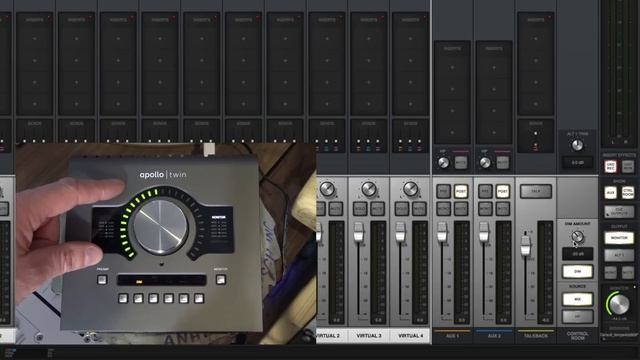Select MIX as the control room source

pyautogui.click(x=577, y=299)
